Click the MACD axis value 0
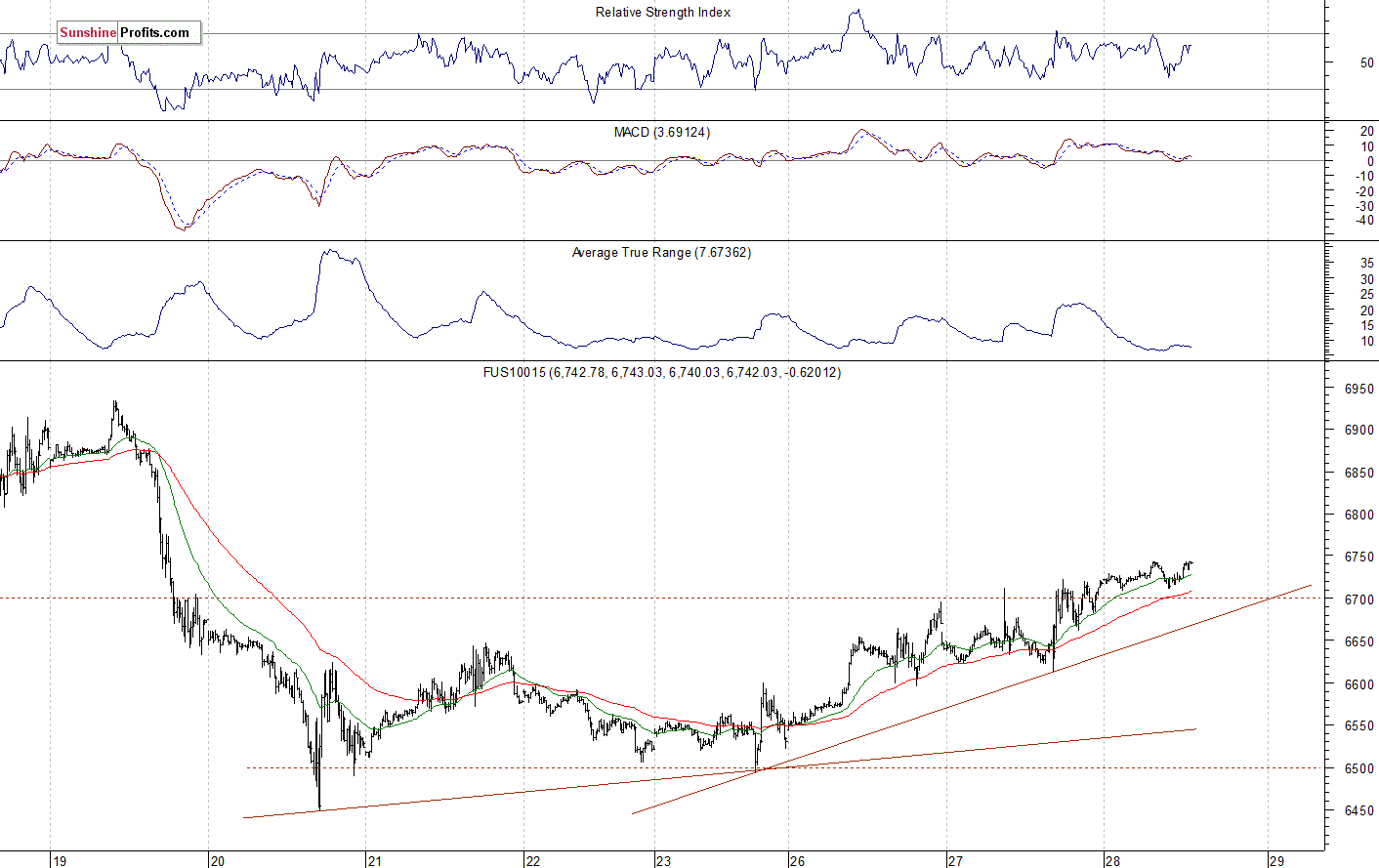This screenshot has height=868, width=1379. click(1369, 162)
